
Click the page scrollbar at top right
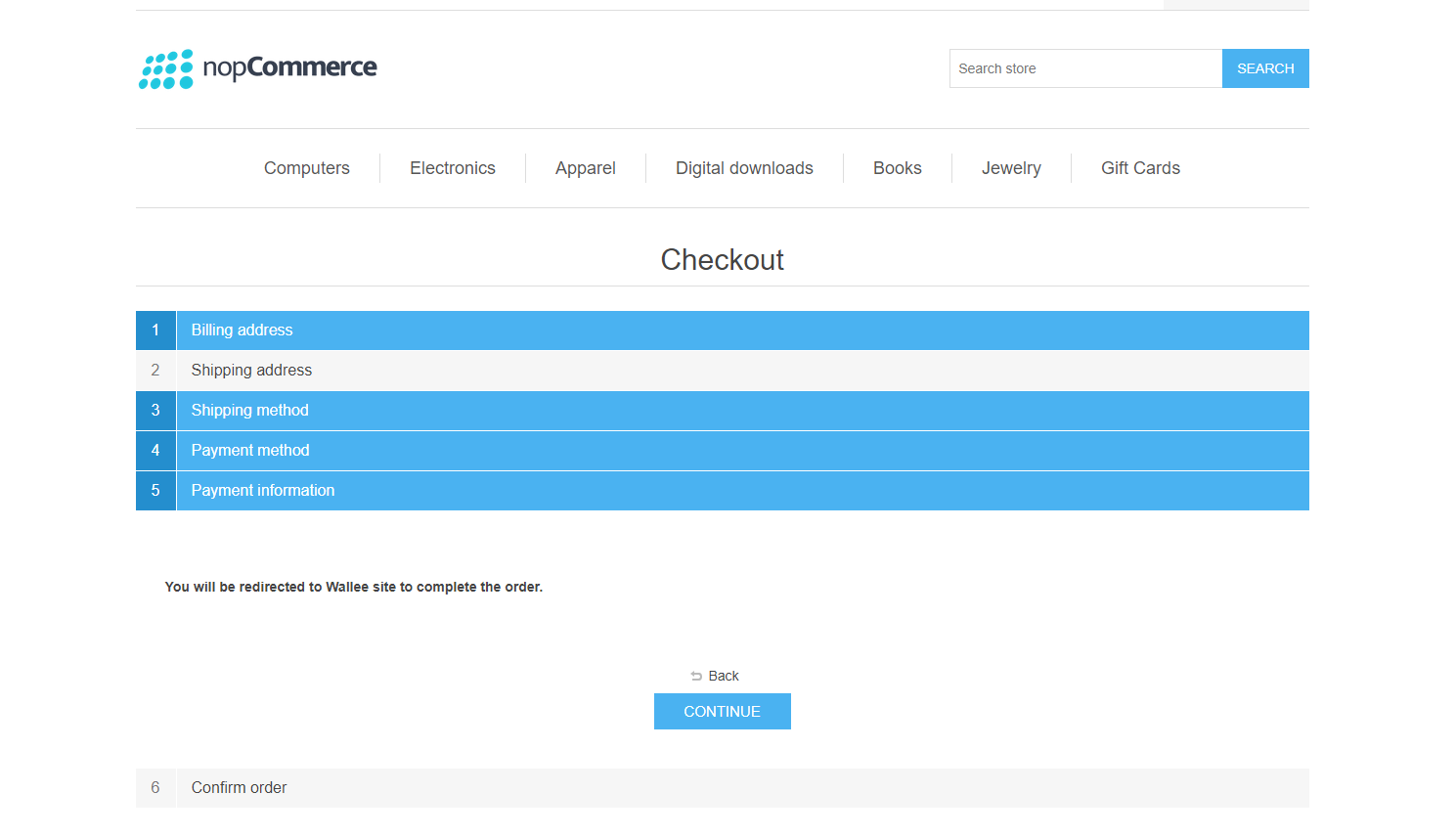pyautogui.click(x=1235, y=4)
